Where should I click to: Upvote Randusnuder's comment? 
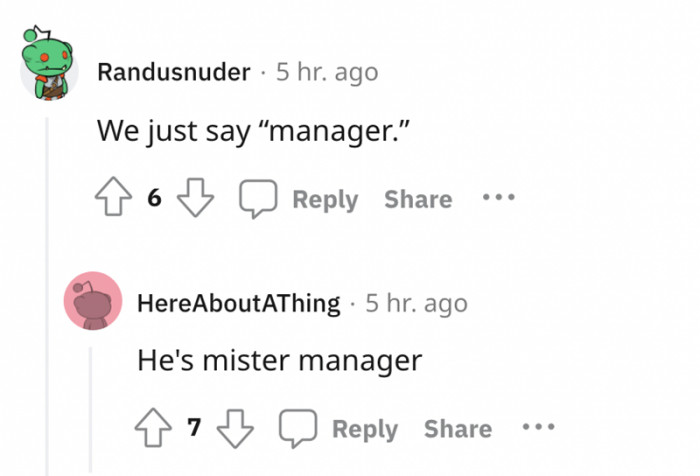click(114, 199)
